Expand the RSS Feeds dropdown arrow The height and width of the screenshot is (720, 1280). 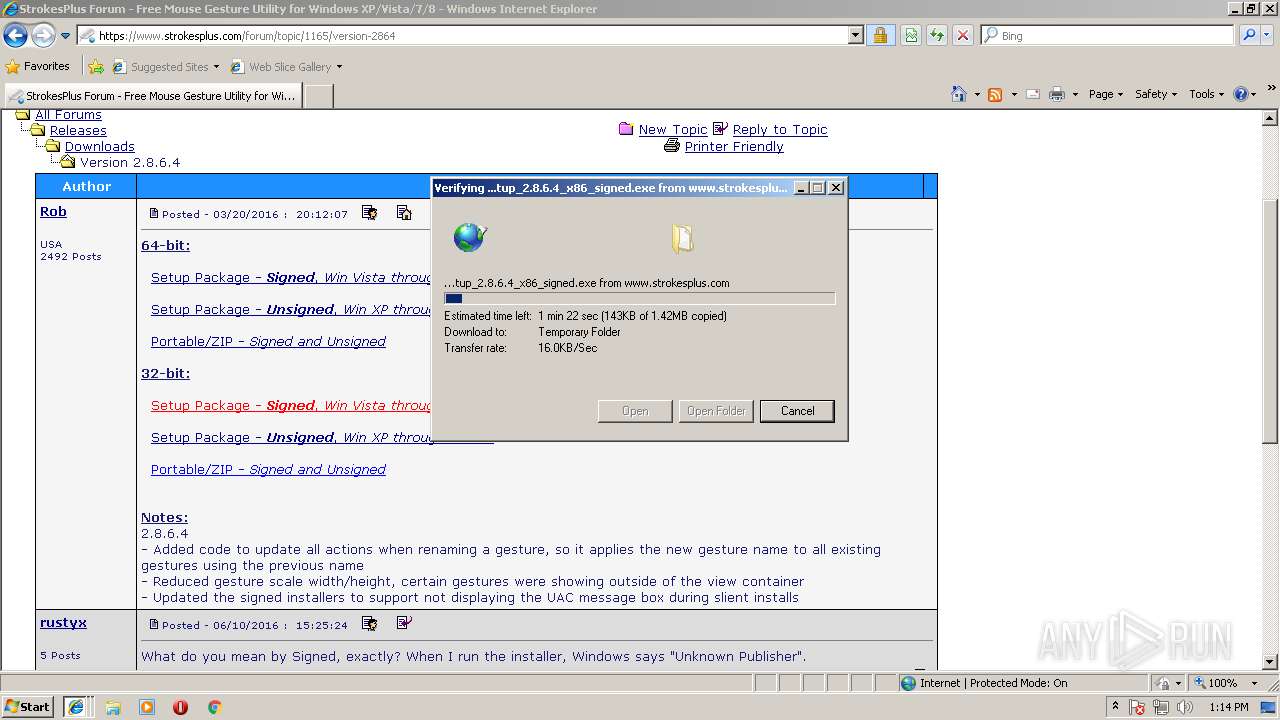click(1014, 94)
